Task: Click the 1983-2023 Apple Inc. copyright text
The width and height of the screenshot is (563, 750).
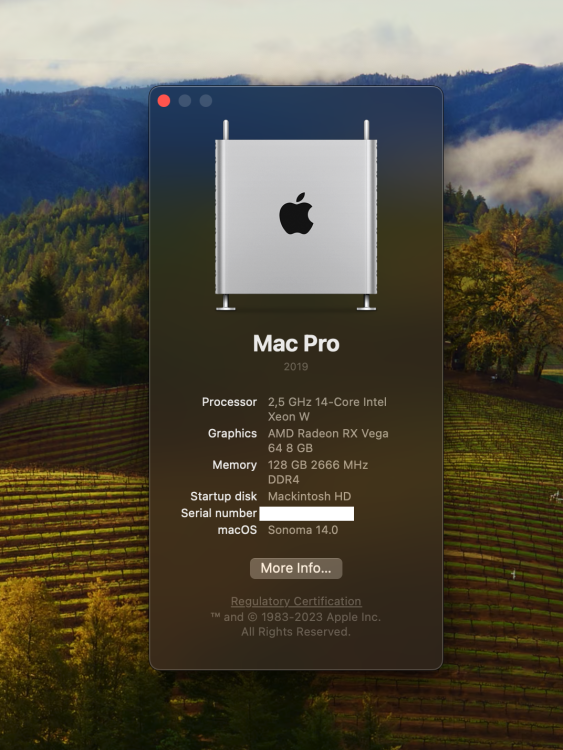Action: pos(296,617)
